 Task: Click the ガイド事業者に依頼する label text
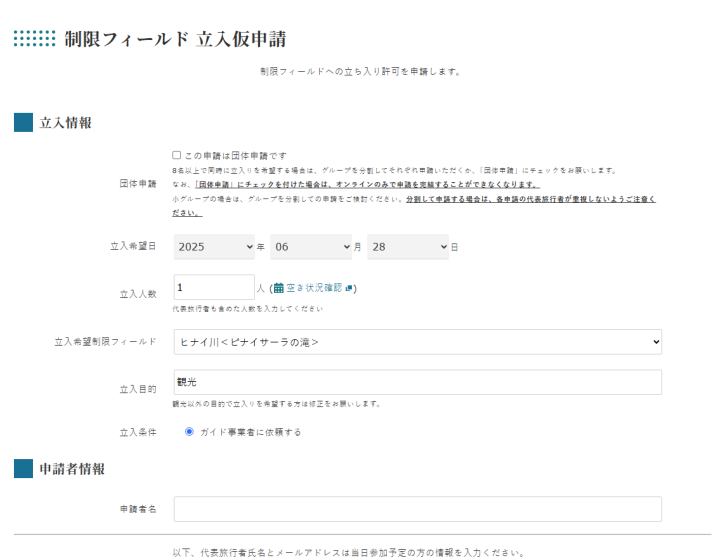pyautogui.click(x=250, y=432)
